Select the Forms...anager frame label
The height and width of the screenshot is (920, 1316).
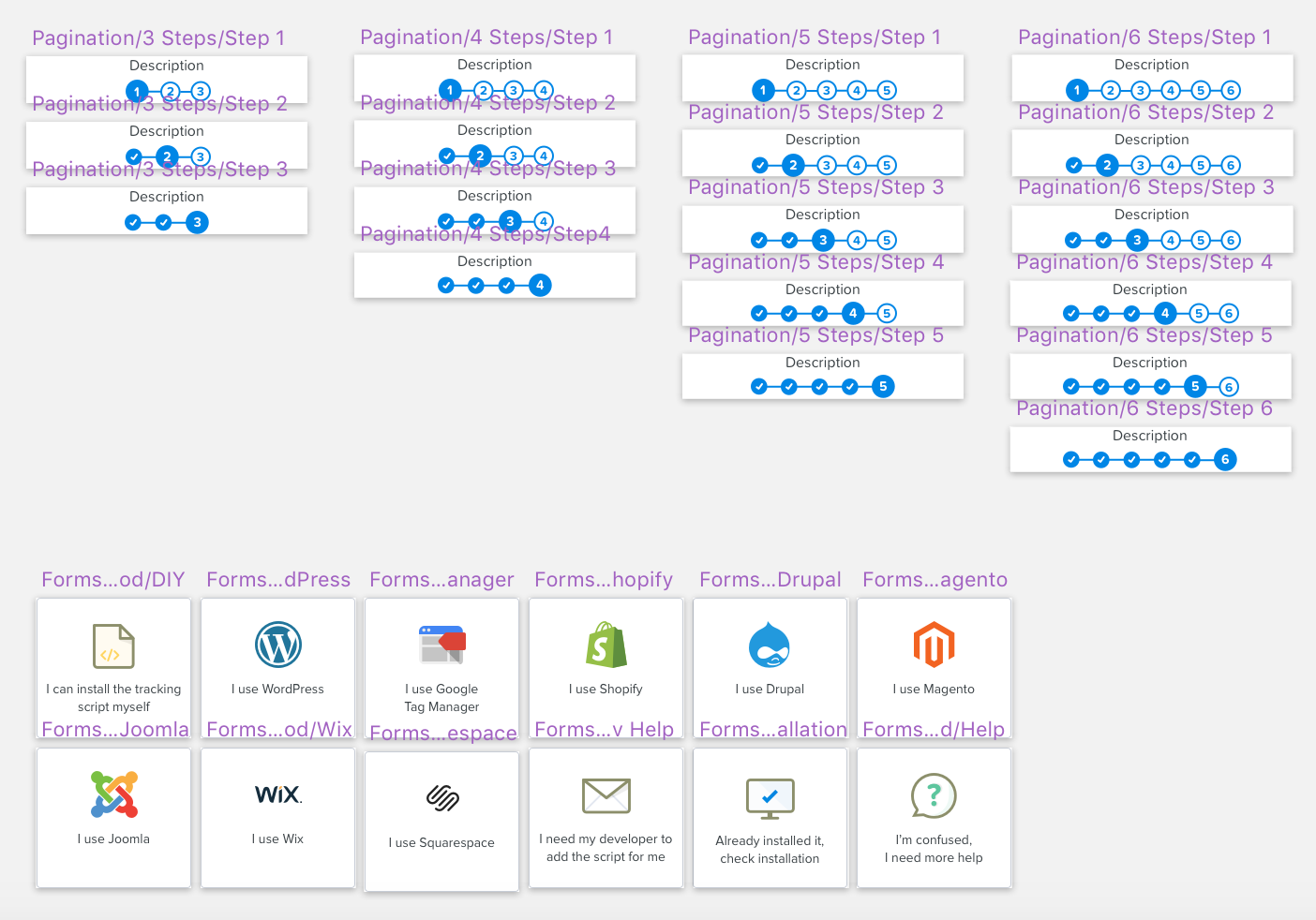tap(441, 580)
